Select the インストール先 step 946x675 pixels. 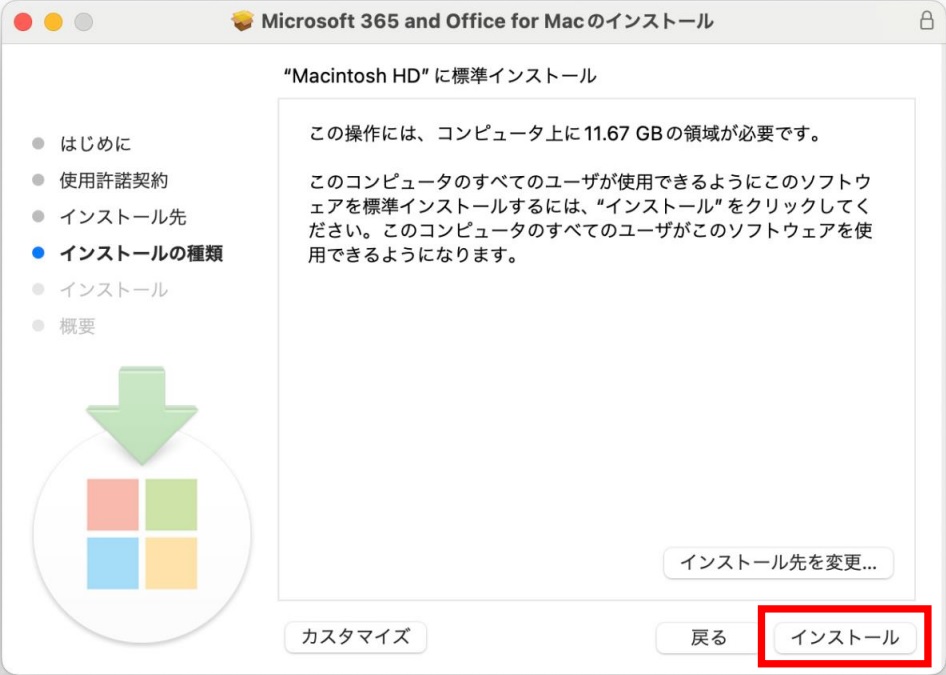pyautogui.click(x=122, y=217)
